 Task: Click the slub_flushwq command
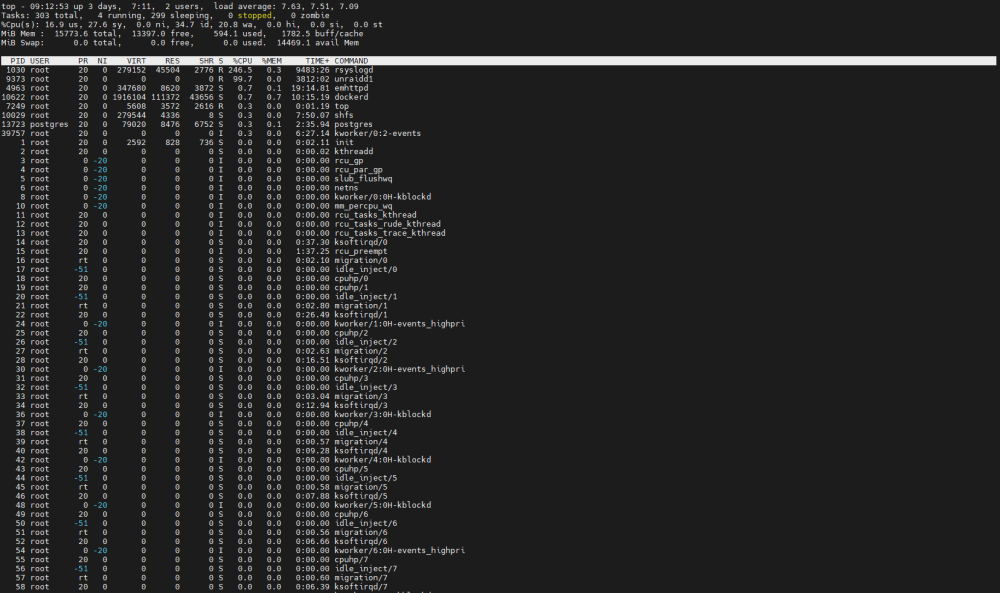click(x=364, y=179)
